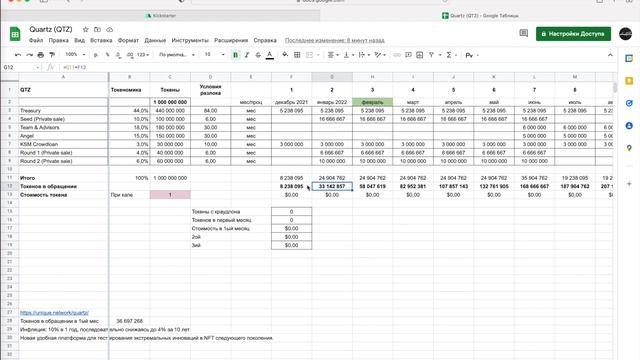Open the borders tool
Image resolution: width=640 pixels, height=360 pixels.
tap(297, 55)
